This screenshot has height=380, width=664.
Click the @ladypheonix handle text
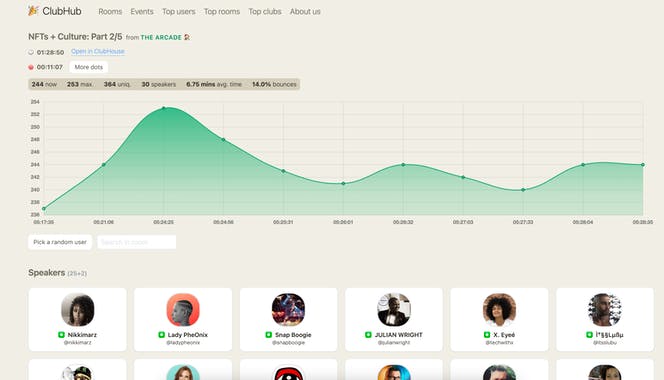(x=183, y=342)
